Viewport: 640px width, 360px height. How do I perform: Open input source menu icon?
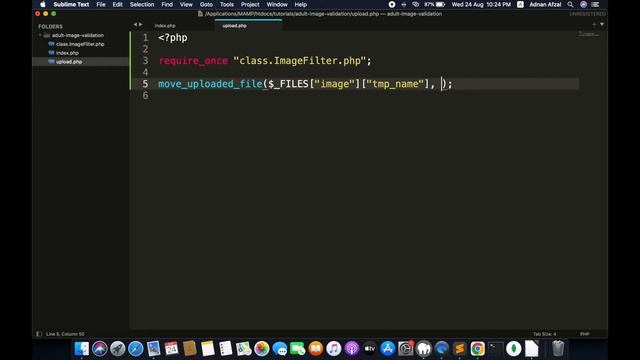(520, 4)
